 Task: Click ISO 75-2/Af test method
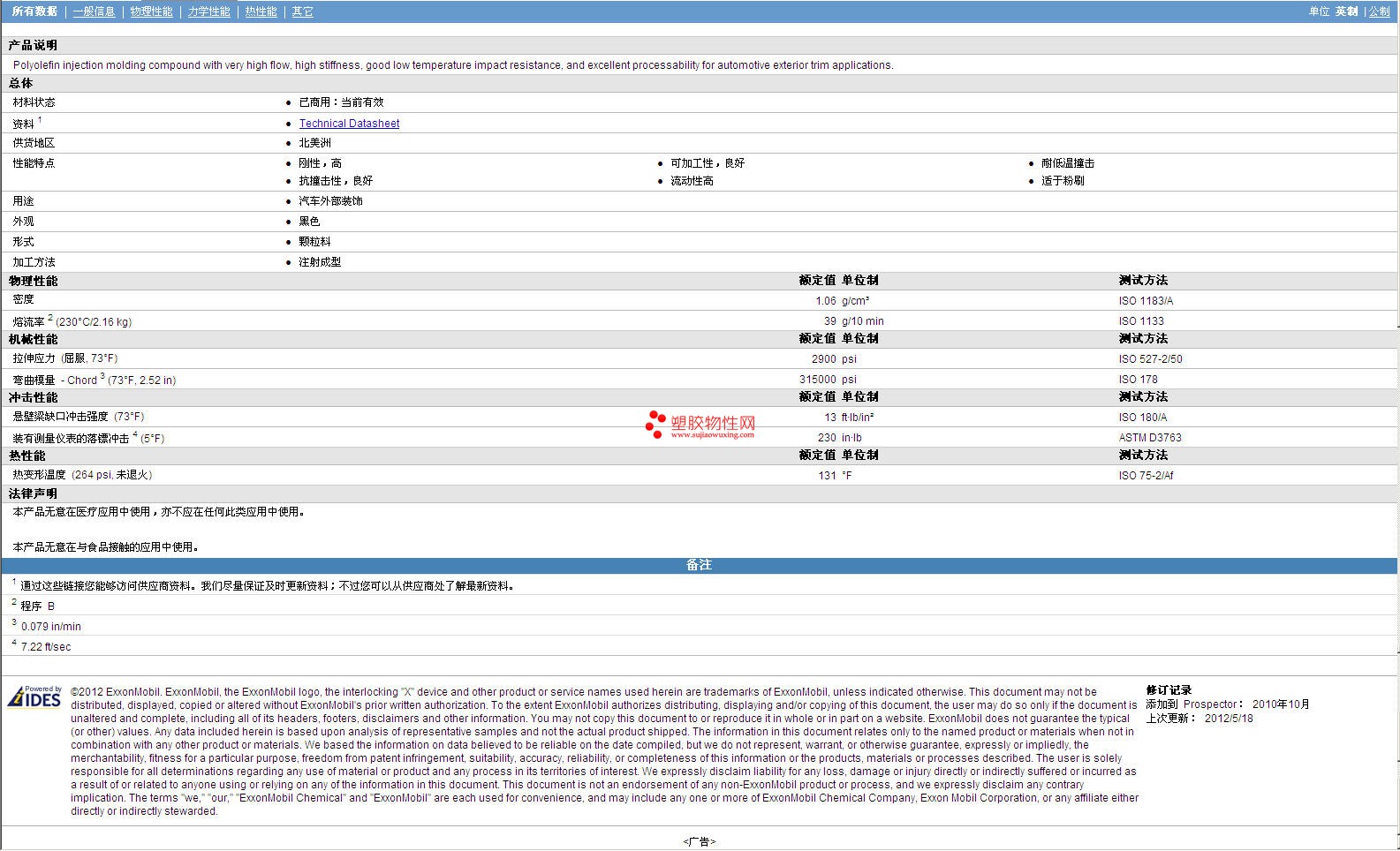tap(1146, 476)
